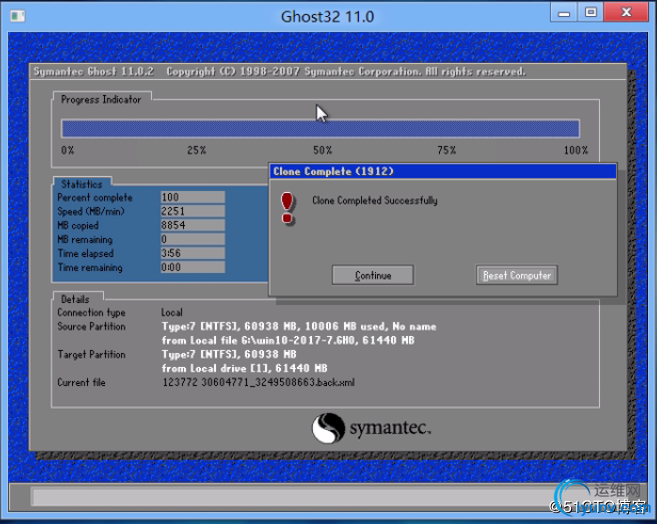
Task: Click the Statistics panel label
Action: [82, 184]
